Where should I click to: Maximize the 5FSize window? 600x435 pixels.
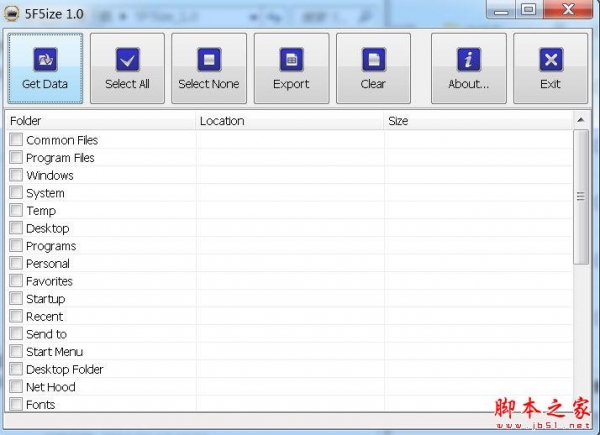point(529,9)
